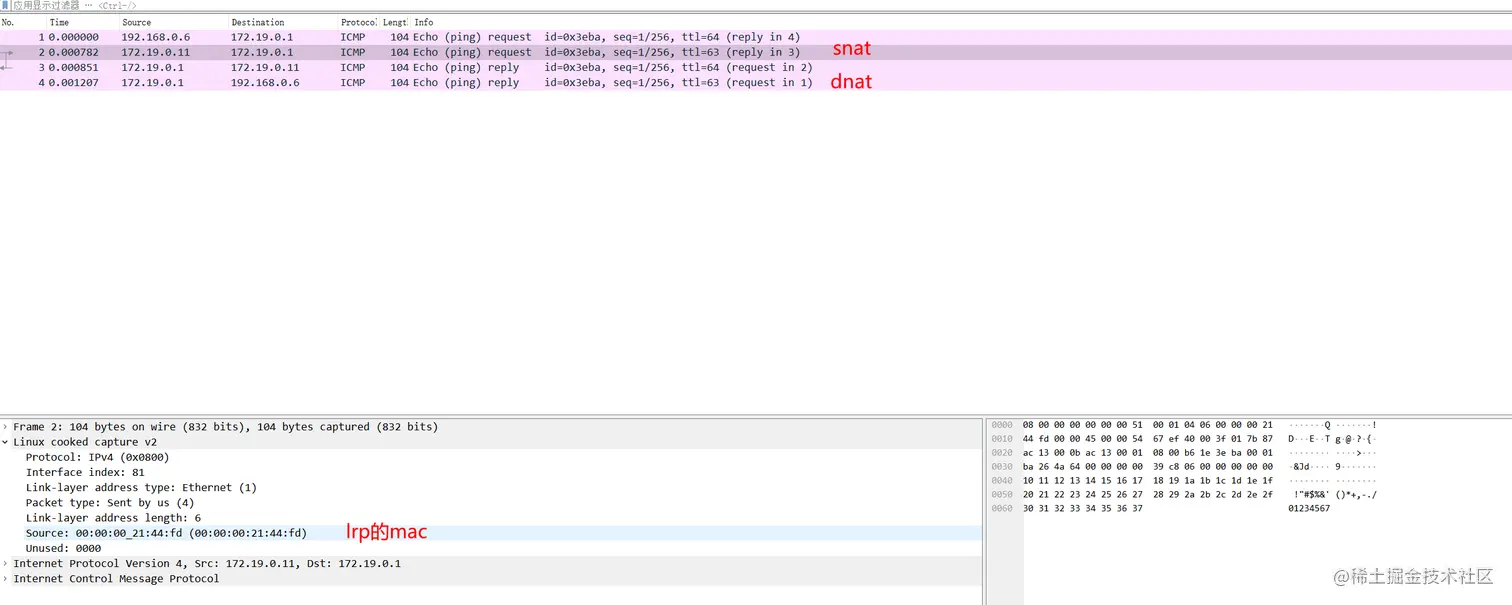
Task: Click hex row at offset 0020
Action: (x=1148, y=453)
